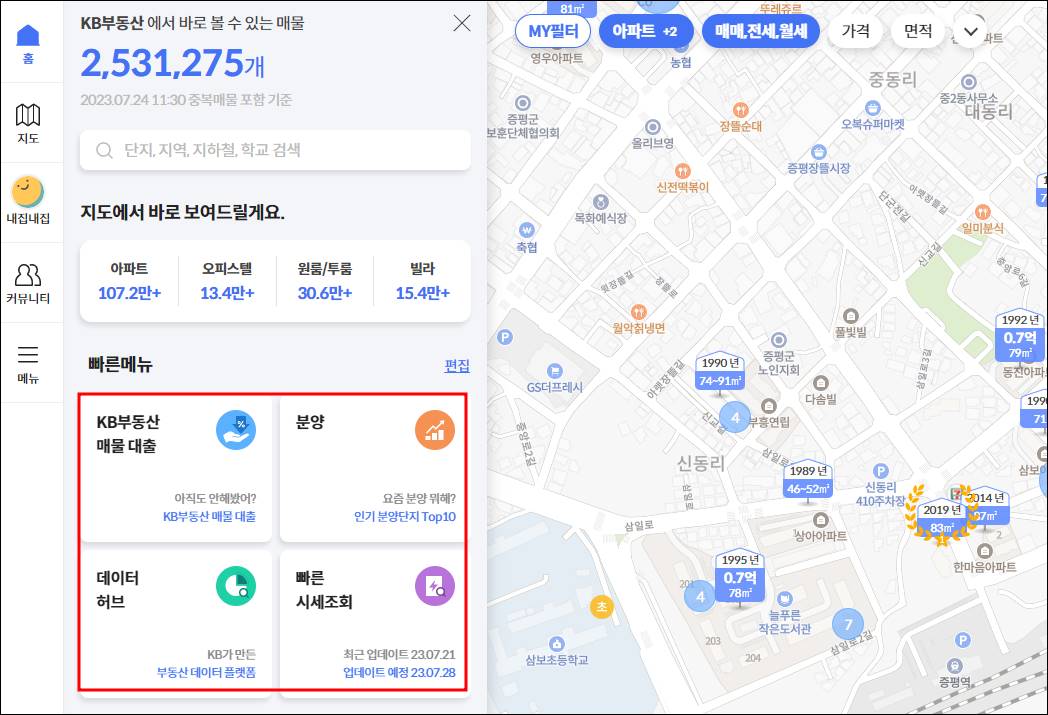Click the 상아아파트 building icon
1048x715 pixels.
coord(820,520)
